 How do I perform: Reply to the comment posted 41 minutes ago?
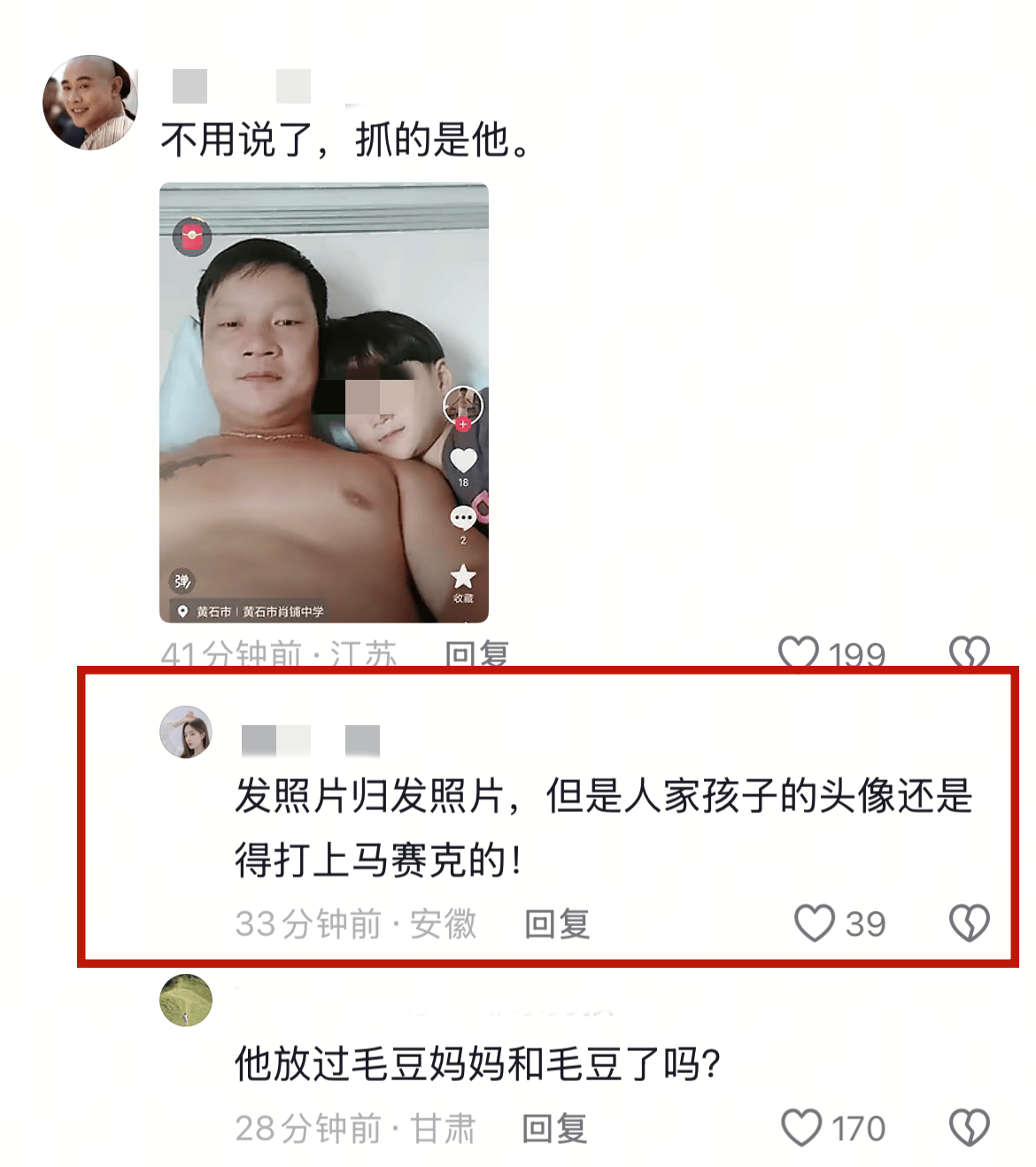(x=477, y=654)
